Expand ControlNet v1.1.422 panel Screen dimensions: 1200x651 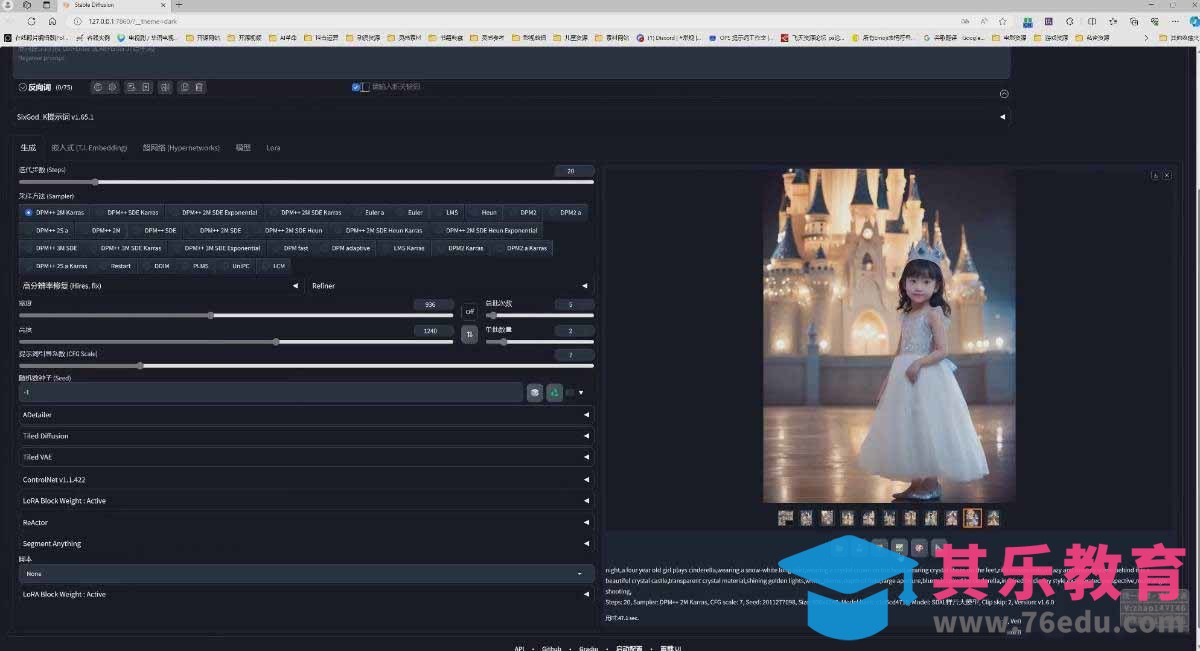[x=306, y=480]
